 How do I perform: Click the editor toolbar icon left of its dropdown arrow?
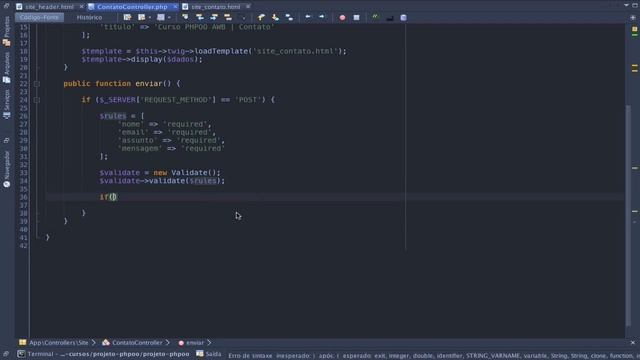pyautogui.click(x=142, y=18)
